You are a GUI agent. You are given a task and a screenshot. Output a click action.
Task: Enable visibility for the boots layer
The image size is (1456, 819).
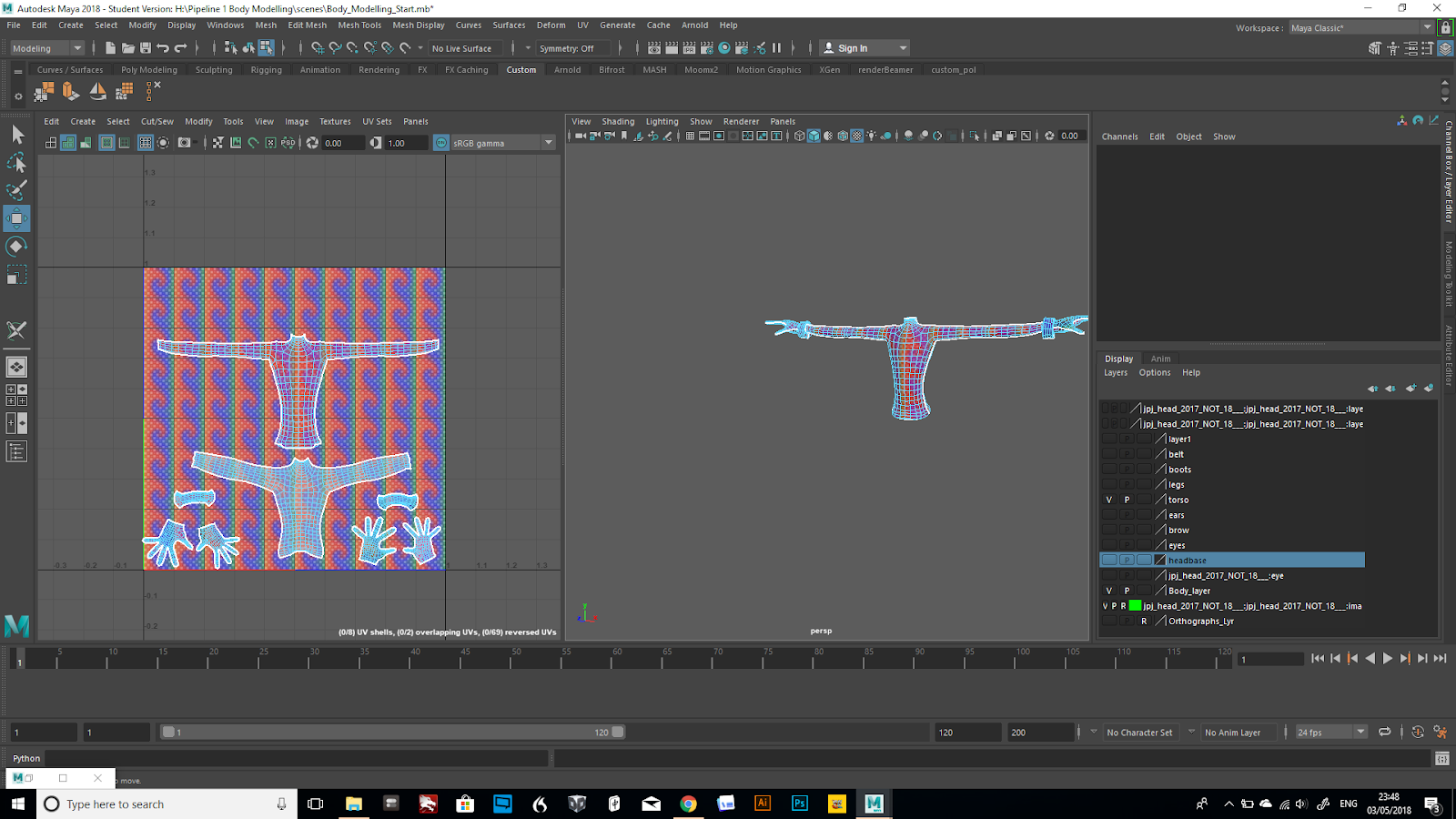pyautogui.click(x=1109, y=469)
